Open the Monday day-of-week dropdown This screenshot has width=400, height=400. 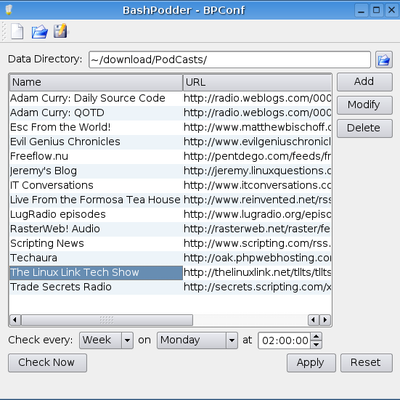tap(197, 340)
